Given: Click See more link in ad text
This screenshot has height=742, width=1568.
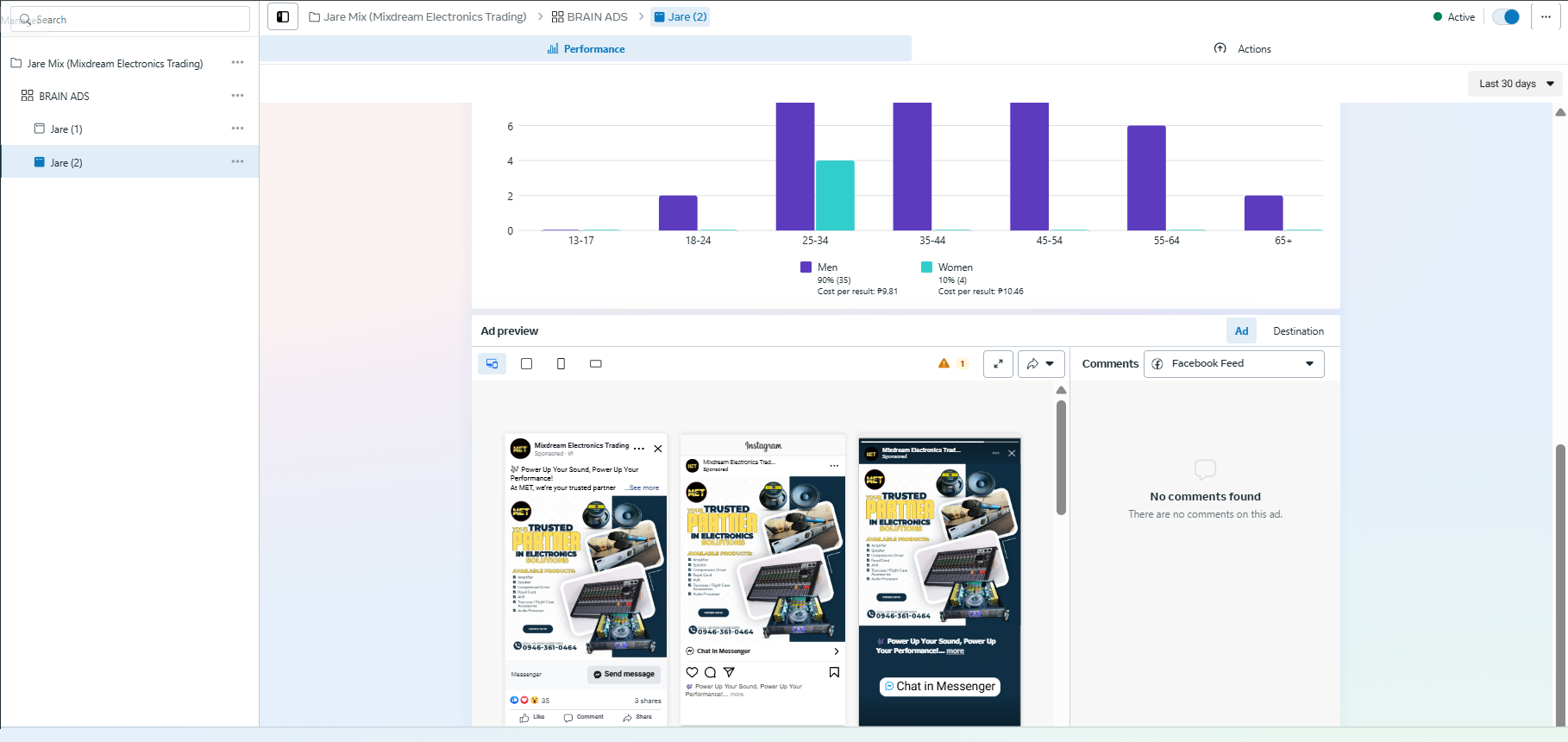Looking at the screenshot, I should point(643,488).
